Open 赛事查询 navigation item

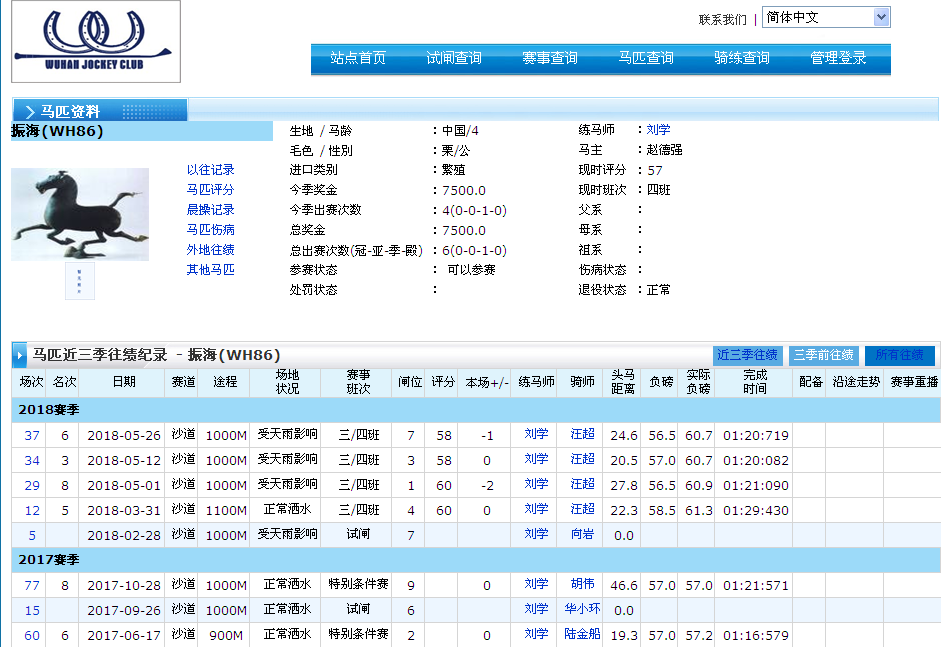click(550, 58)
